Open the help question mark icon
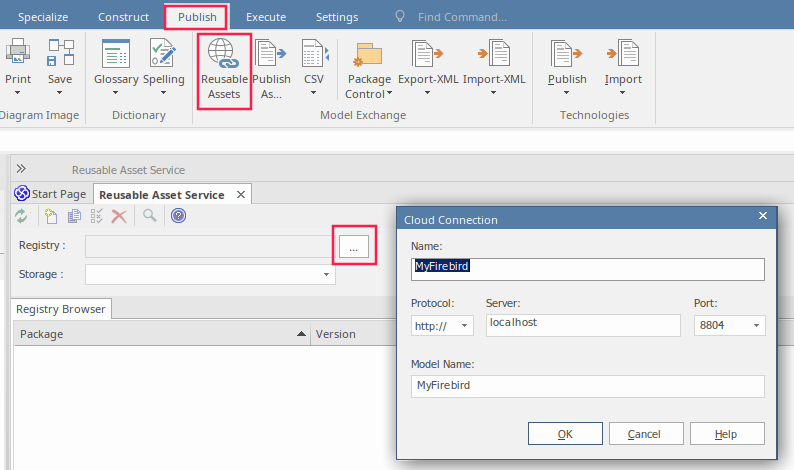Viewport: 794px width, 470px height. click(178, 216)
